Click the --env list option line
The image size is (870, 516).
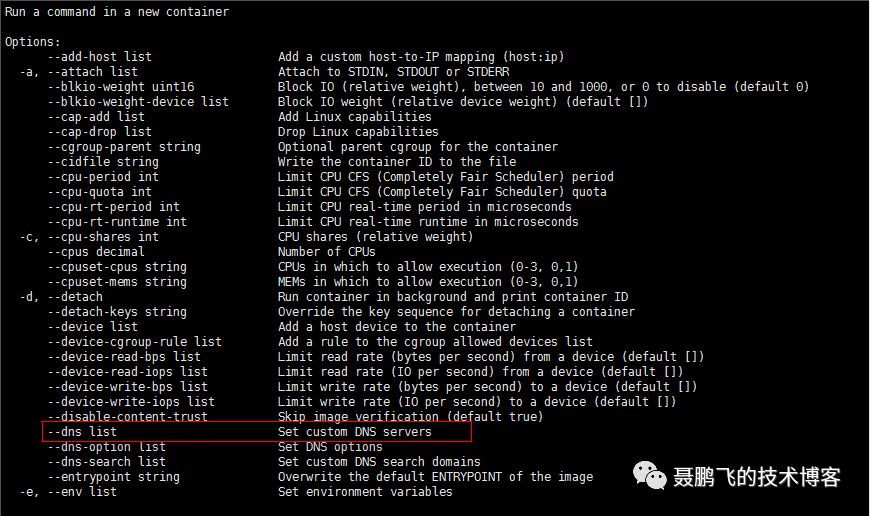click(68, 492)
